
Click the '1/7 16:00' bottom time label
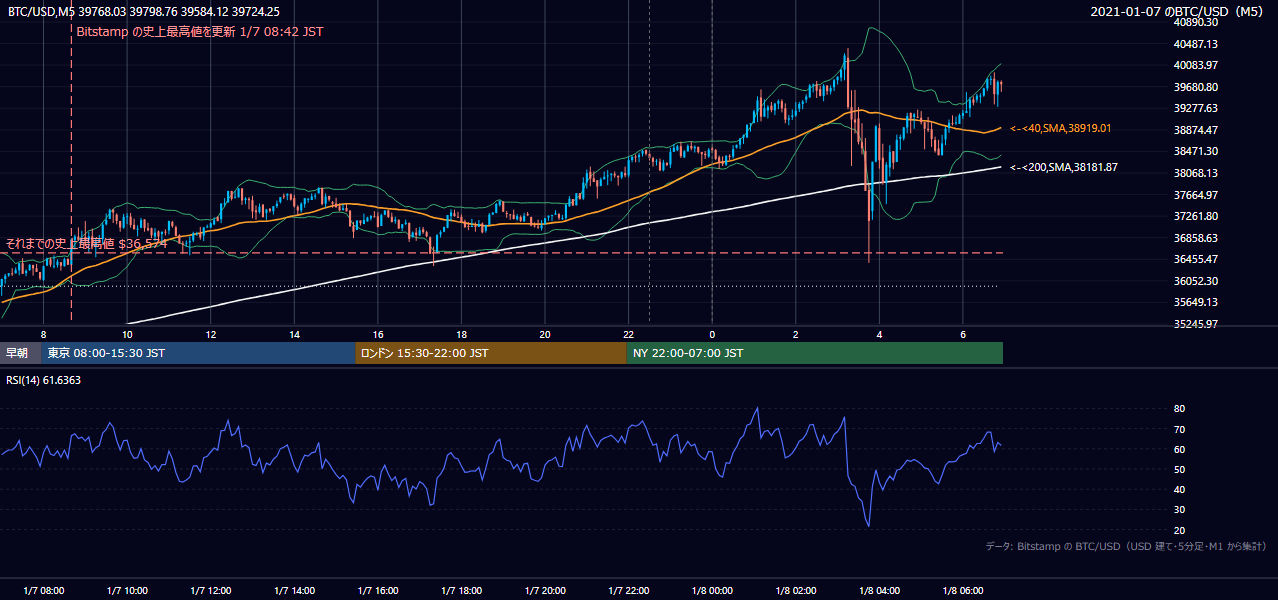[x=378, y=590]
